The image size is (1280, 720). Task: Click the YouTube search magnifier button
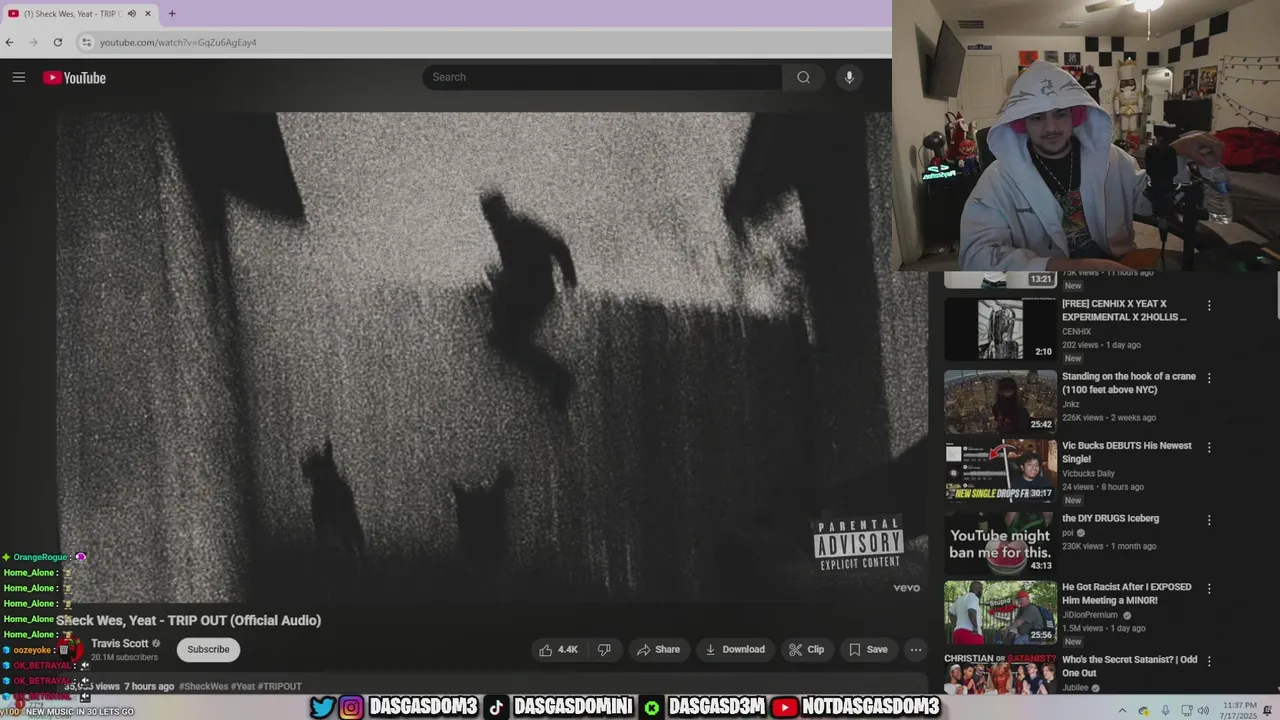click(803, 77)
